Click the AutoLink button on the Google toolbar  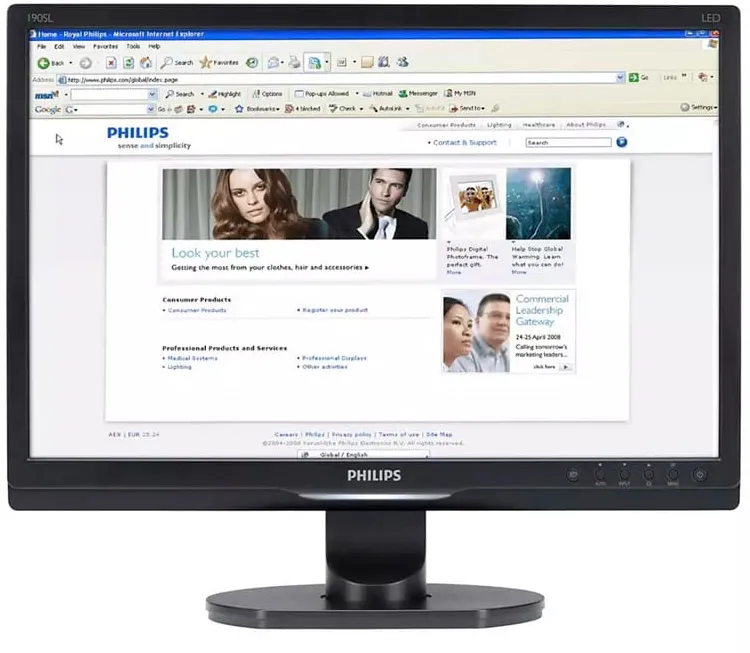coord(386,109)
